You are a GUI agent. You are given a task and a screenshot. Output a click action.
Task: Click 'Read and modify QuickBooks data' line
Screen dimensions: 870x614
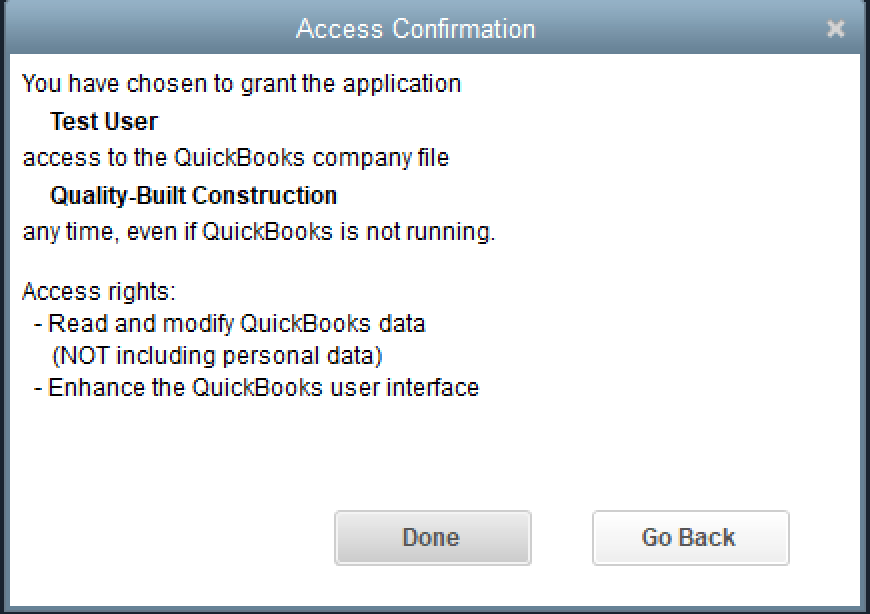point(236,324)
